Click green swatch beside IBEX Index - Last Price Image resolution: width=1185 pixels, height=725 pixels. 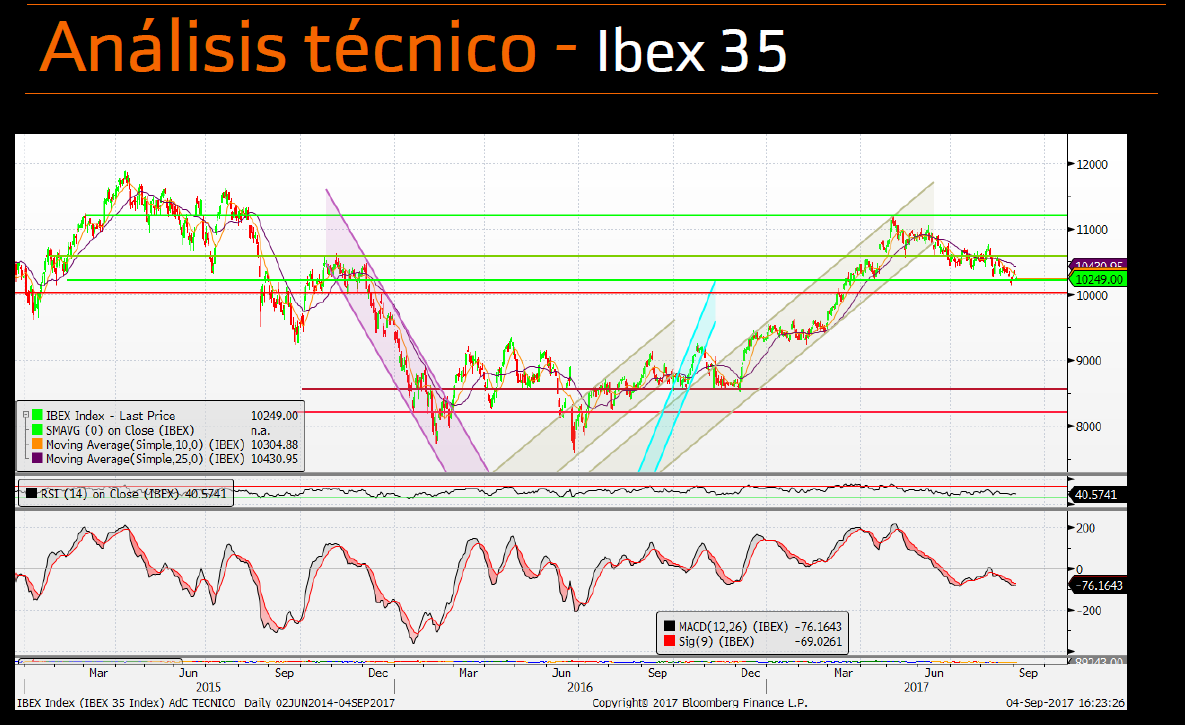(x=37, y=415)
